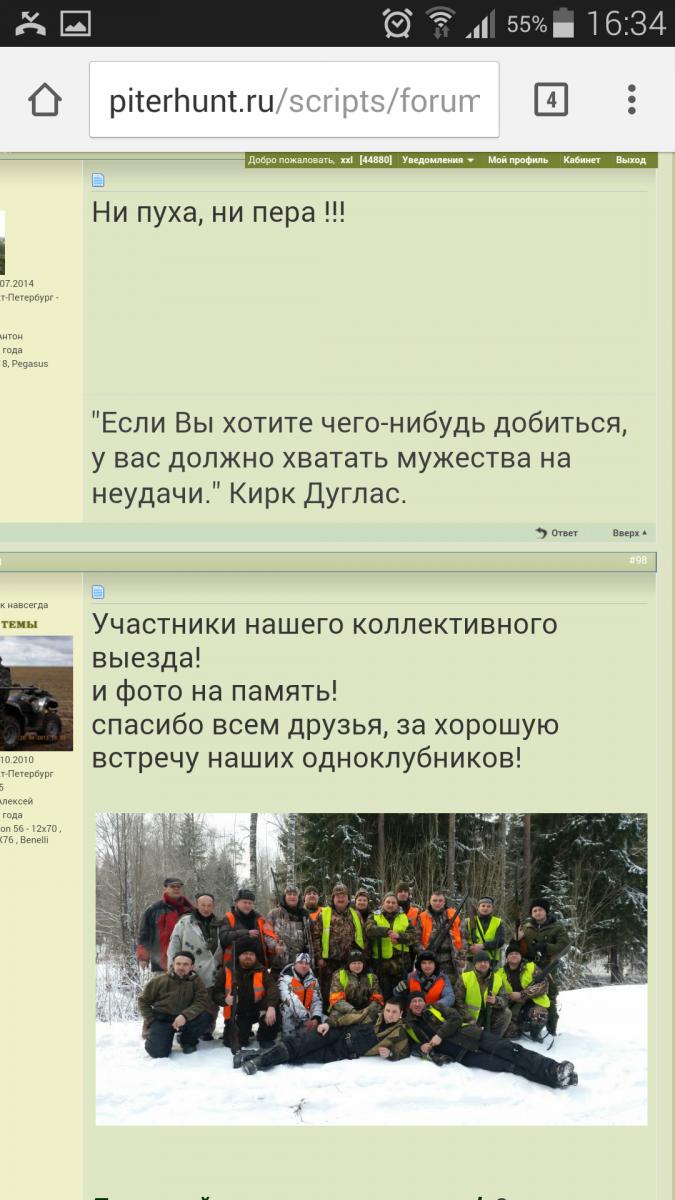
Task: Tap the ATV avatar of the second poster
Action: pyautogui.click(x=36, y=693)
